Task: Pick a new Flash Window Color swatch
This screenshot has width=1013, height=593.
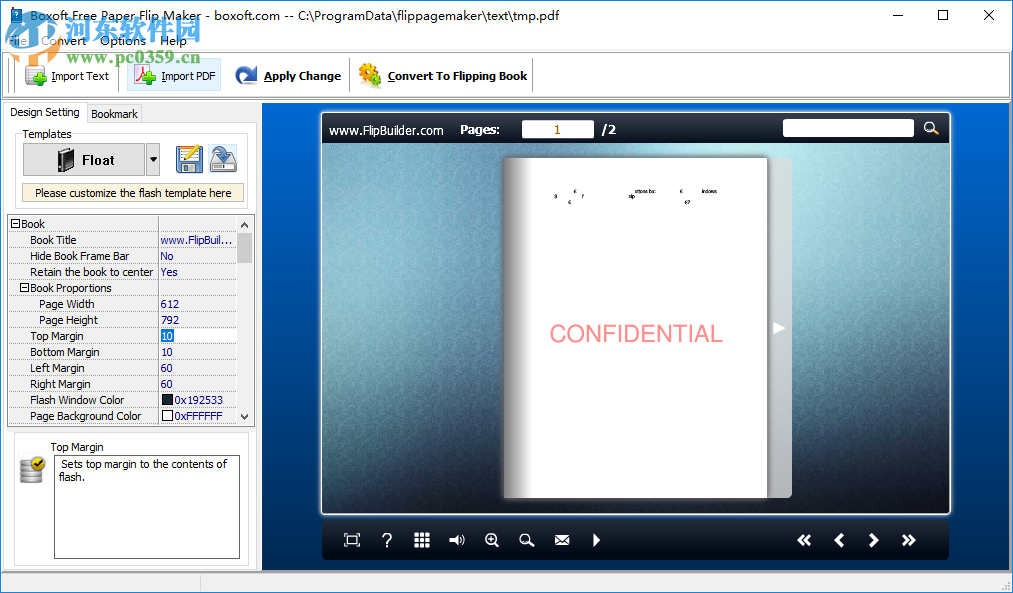Action: coord(165,399)
